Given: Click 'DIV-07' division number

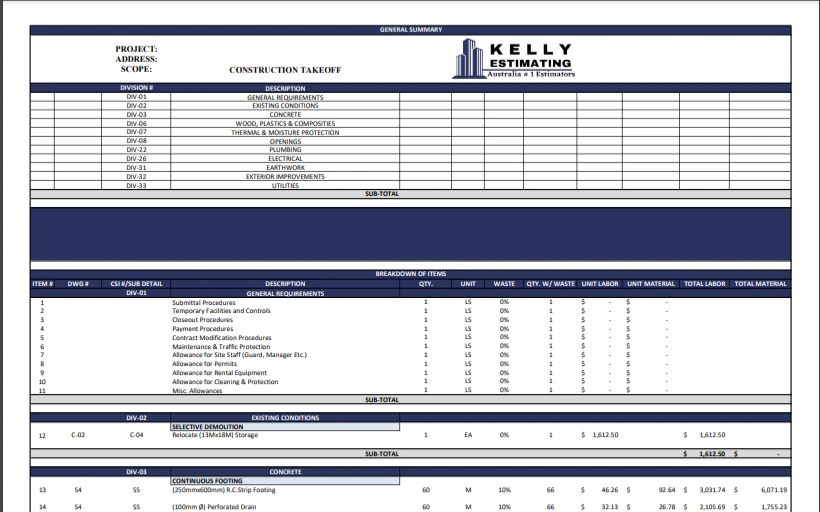Looking at the screenshot, I should click(x=136, y=132).
